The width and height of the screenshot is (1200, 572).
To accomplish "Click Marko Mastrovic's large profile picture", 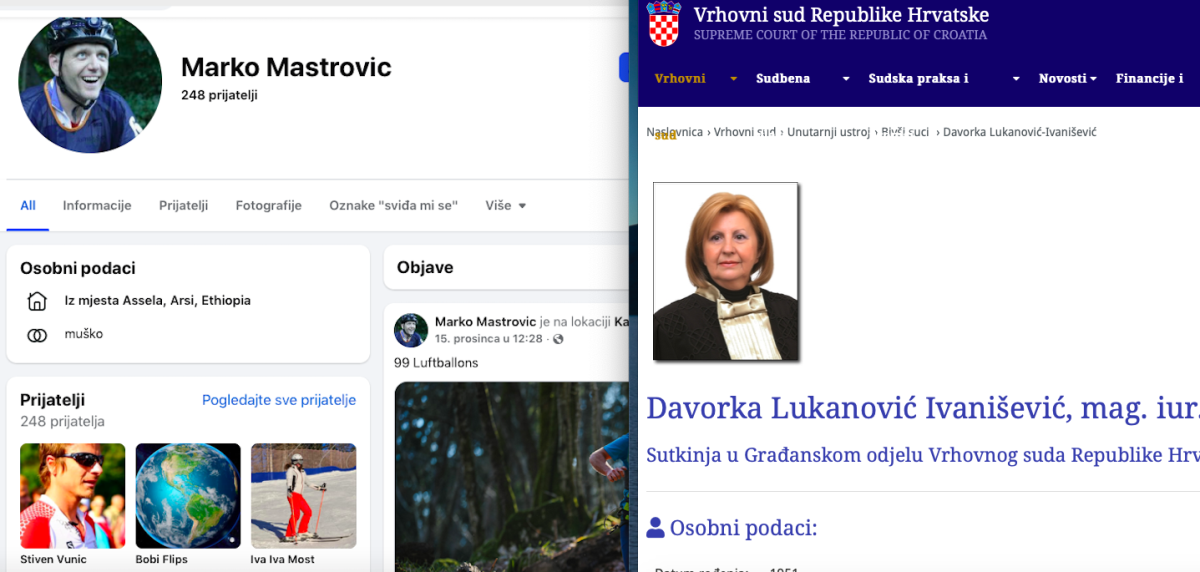I will (x=90, y=82).
